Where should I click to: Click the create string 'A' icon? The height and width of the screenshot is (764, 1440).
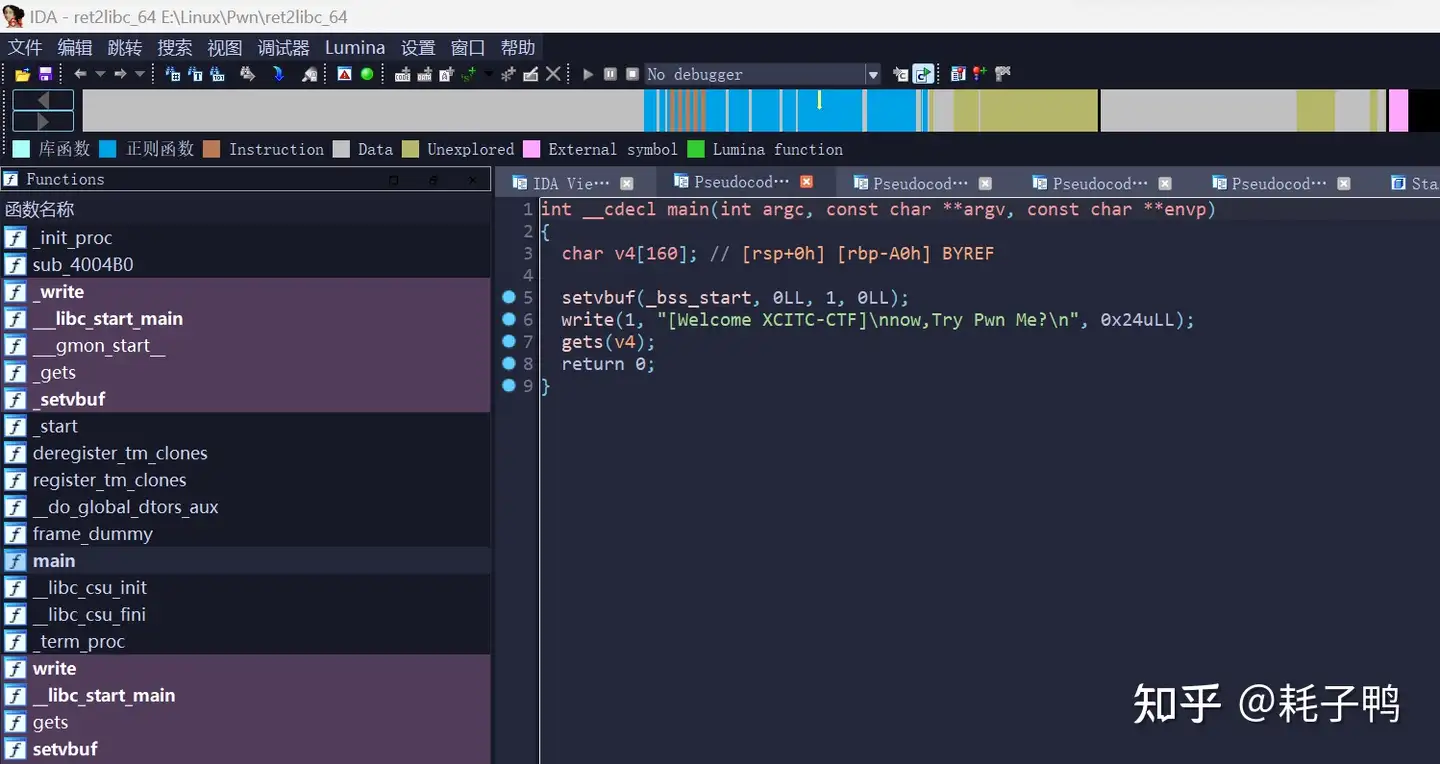pos(446,74)
